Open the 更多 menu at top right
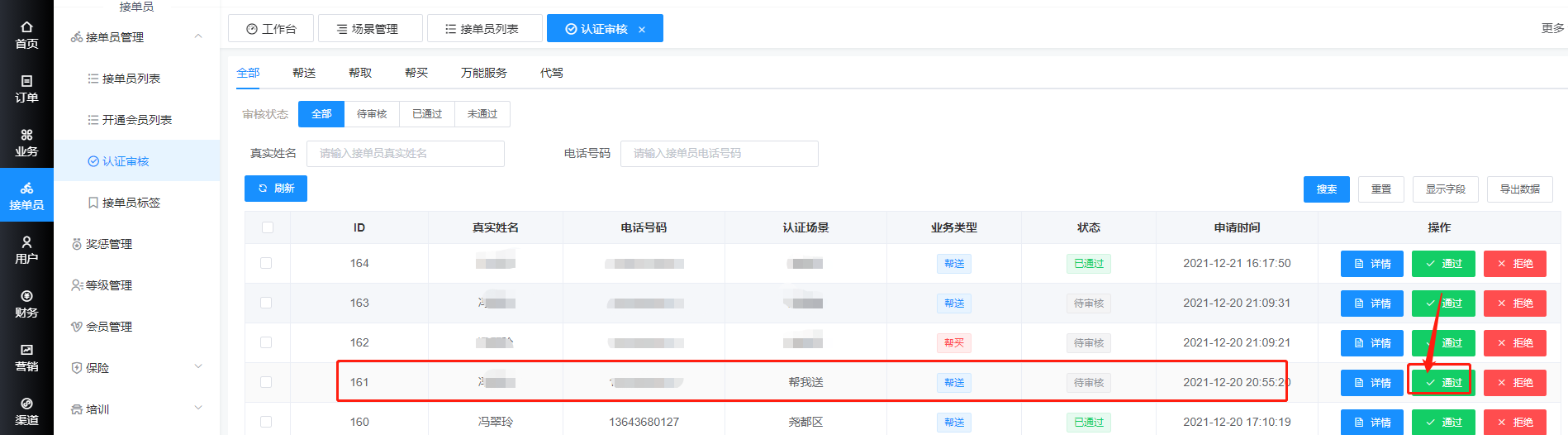The image size is (1568, 435). pos(1553,28)
